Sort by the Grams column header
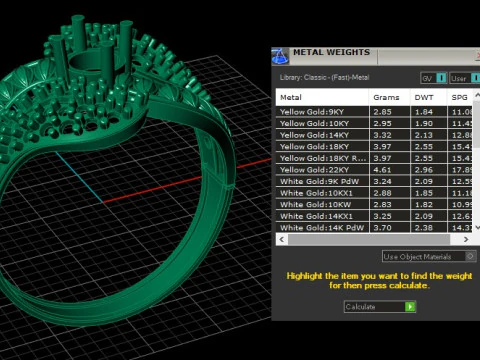 tap(389, 97)
